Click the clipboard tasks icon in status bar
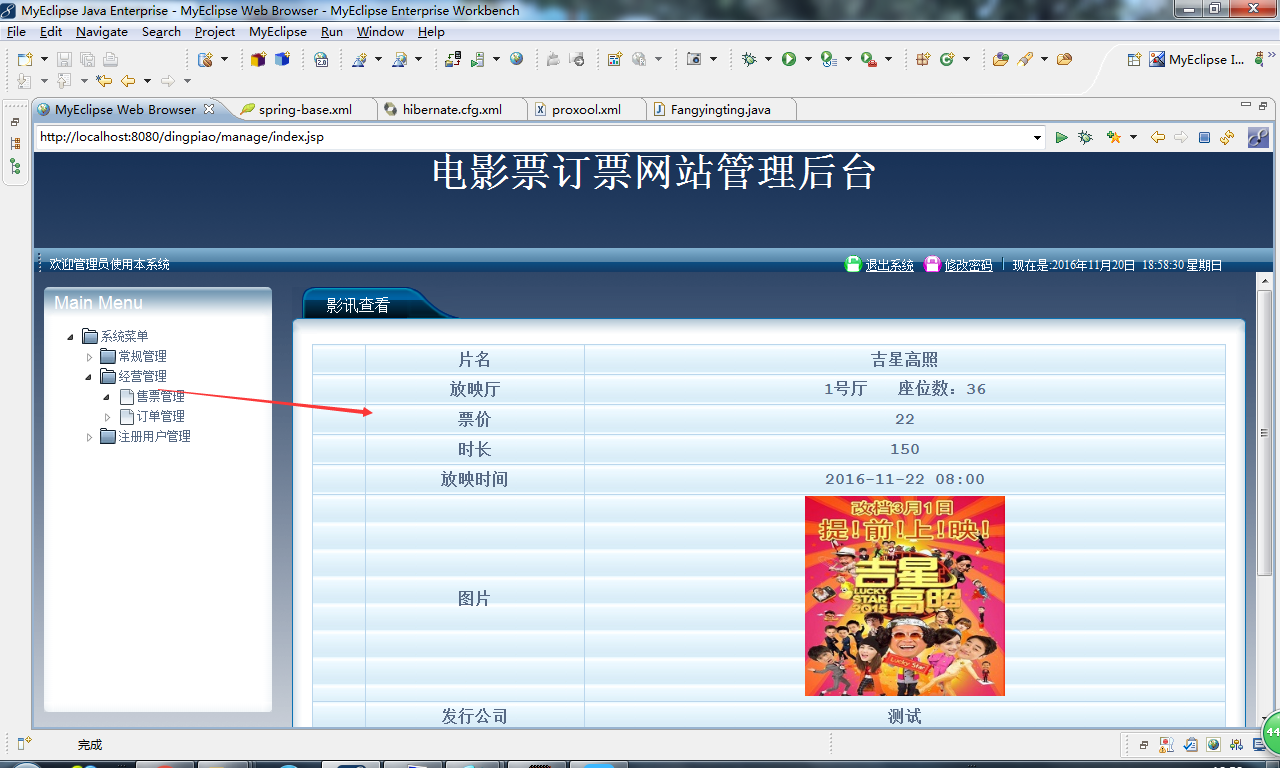Screen dimensions: 1280x768 pos(1190,745)
